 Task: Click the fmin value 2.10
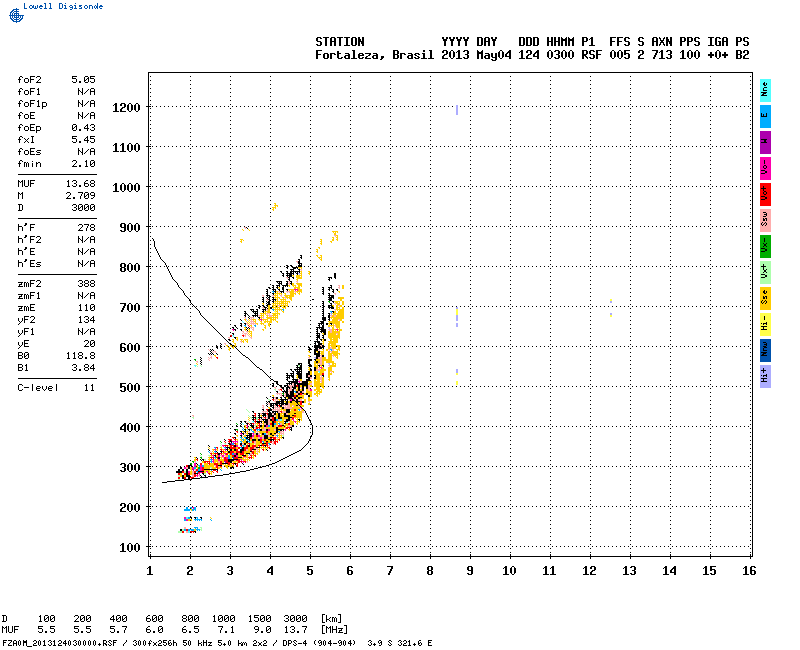pos(83,164)
